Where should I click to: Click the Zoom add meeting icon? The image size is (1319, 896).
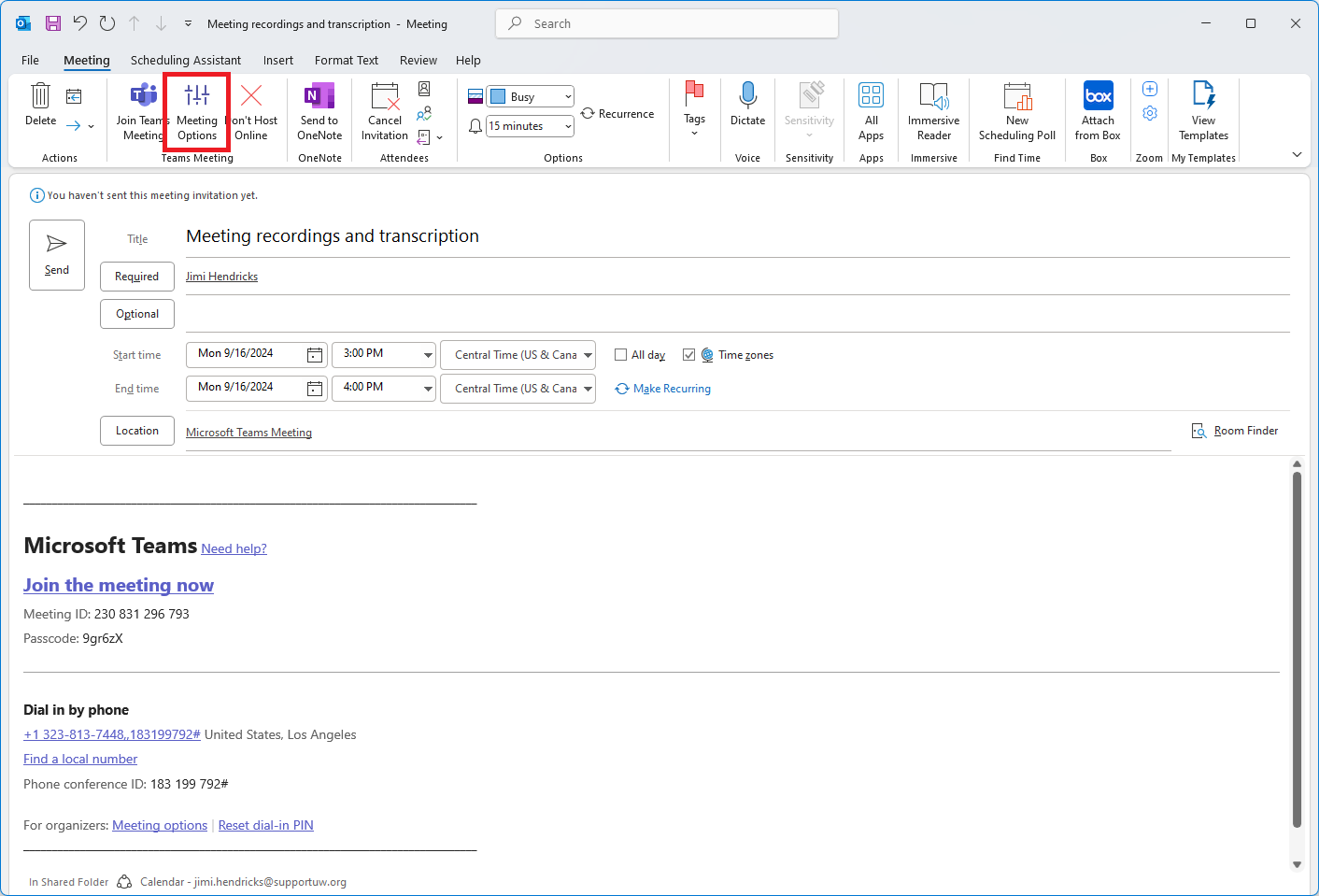point(1150,89)
